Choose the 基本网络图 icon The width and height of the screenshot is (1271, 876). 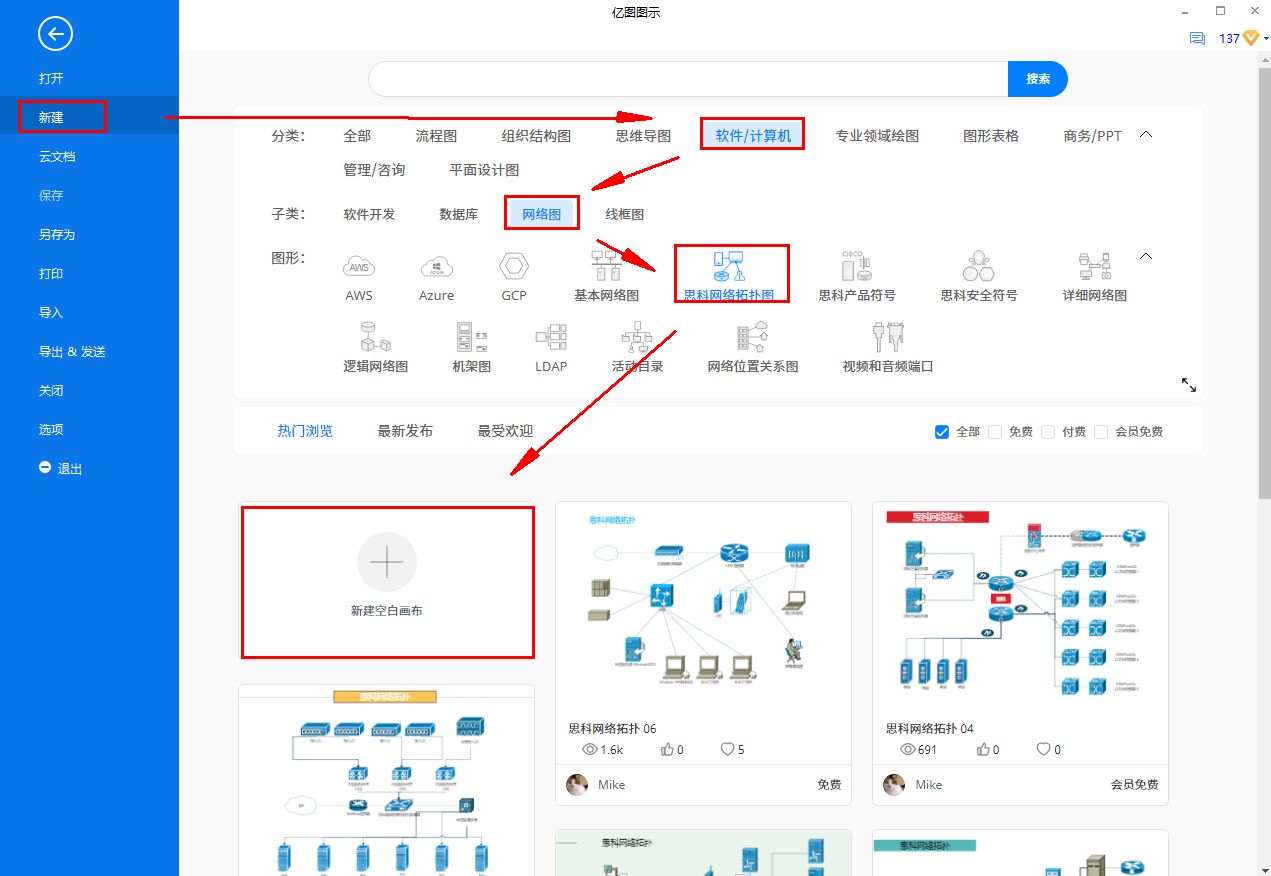coord(606,266)
